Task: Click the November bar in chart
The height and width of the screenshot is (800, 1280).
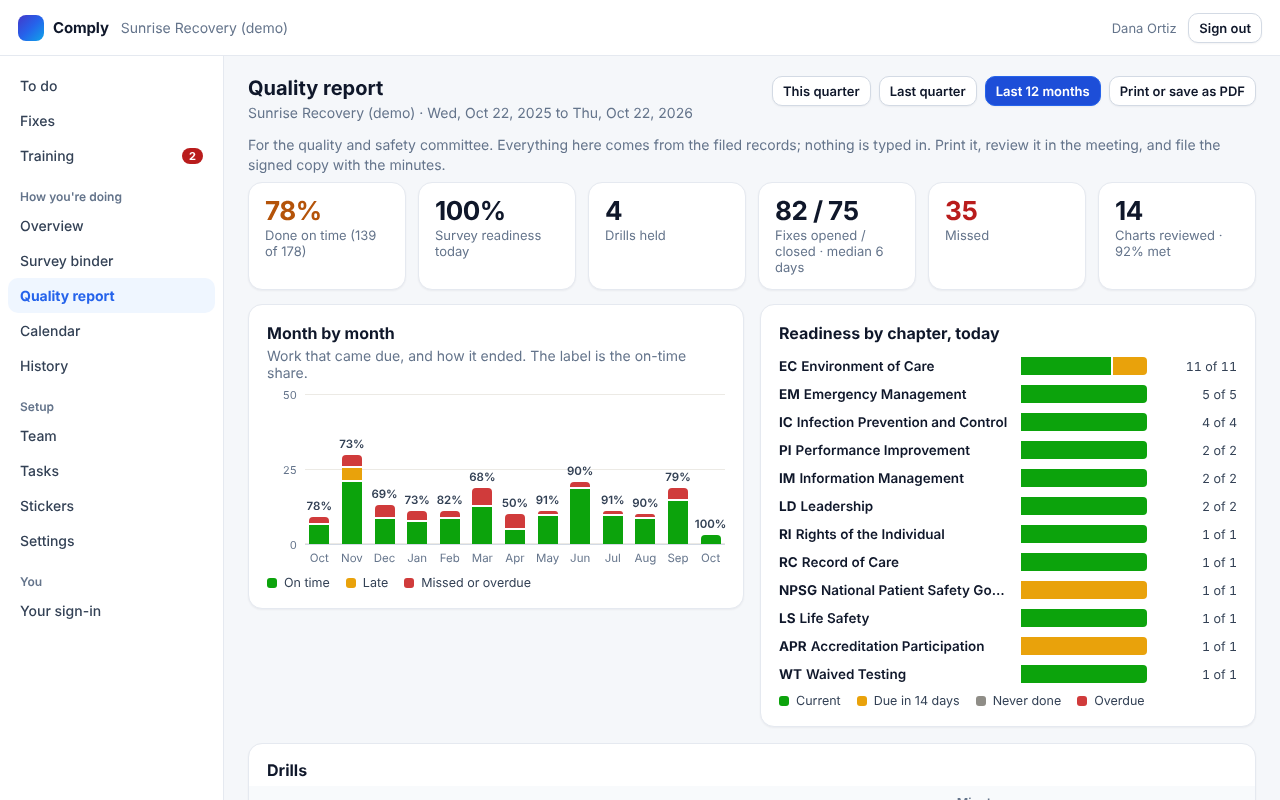Action: pos(352,500)
